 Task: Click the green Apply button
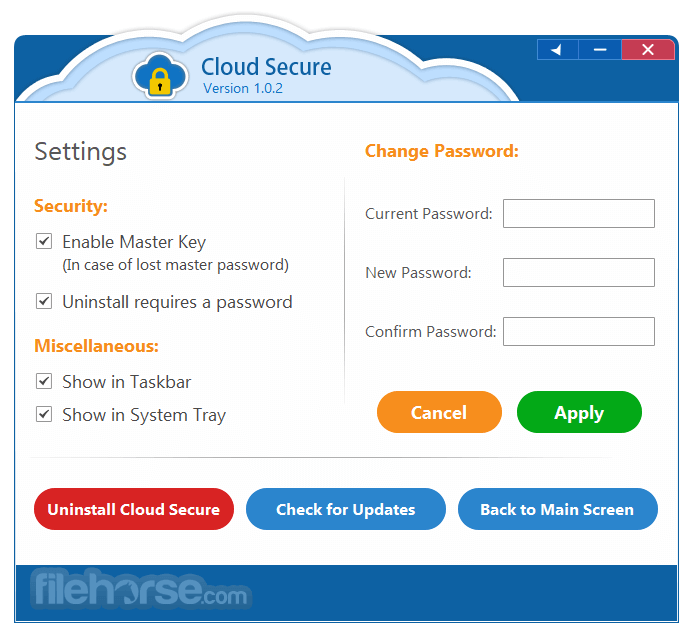pyautogui.click(x=579, y=412)
